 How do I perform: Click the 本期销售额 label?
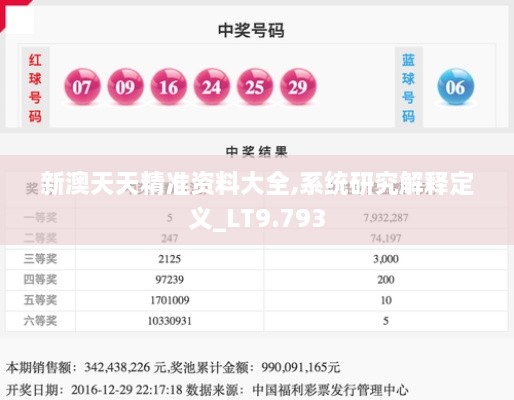tap(38, 368)
